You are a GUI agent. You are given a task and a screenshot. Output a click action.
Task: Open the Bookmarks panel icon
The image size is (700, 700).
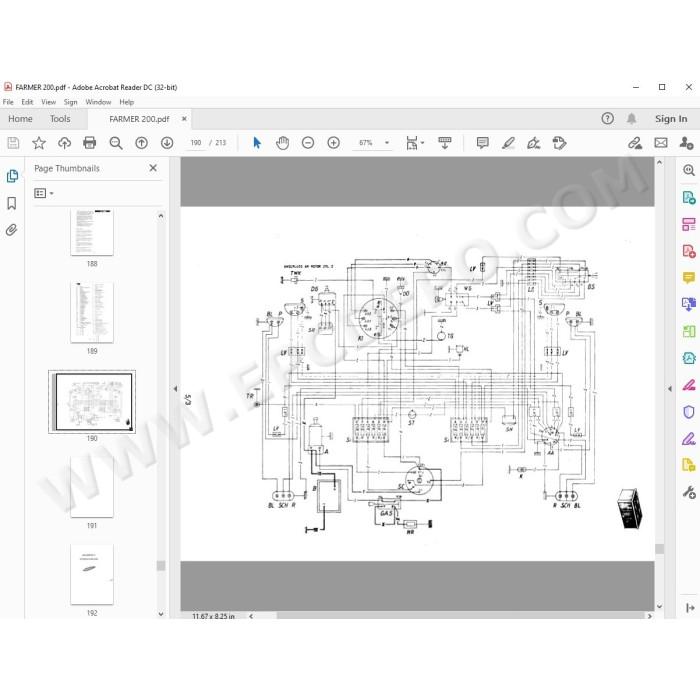coord(12,204)
